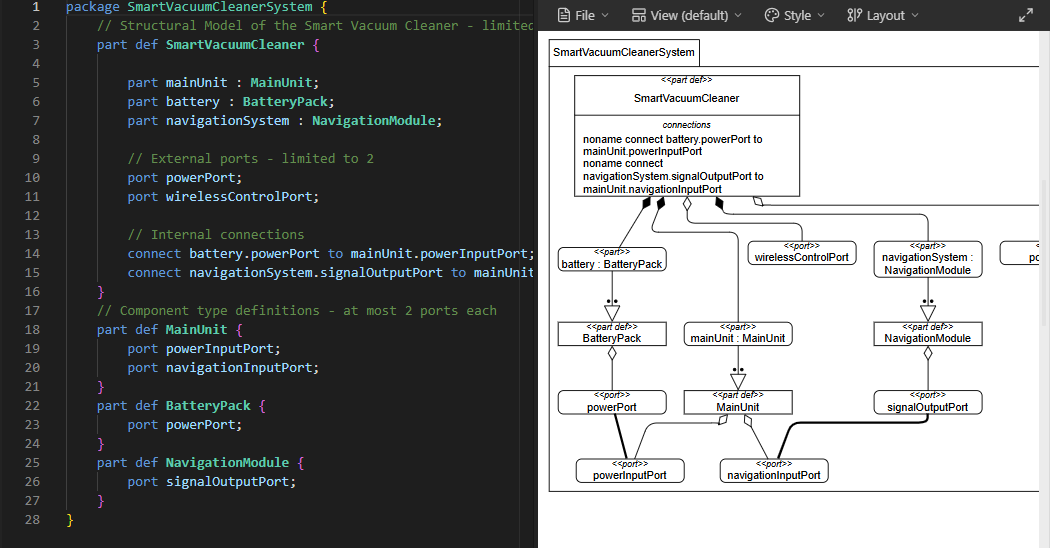Click the Layout graph icon
Image resolution: width=1050 pixels, height=548 pixels.
point(853,15)
